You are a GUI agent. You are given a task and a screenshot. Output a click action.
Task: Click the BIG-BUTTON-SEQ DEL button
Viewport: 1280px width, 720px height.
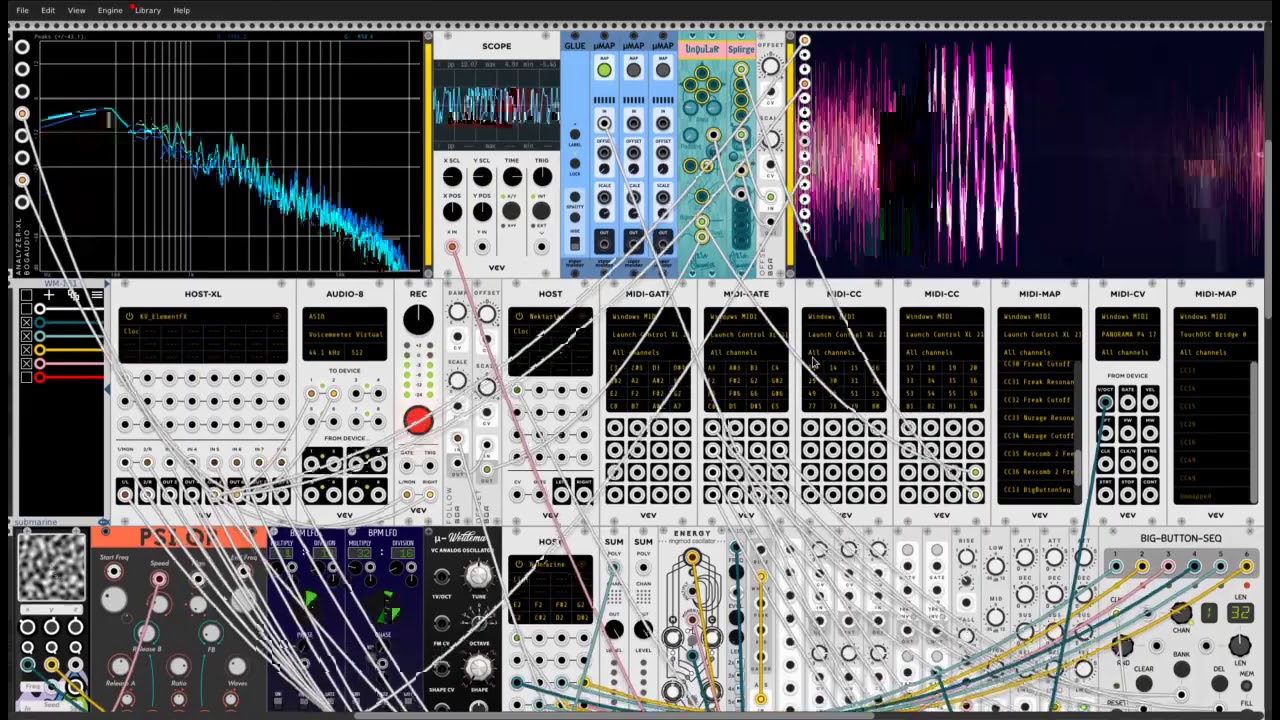1219,683
